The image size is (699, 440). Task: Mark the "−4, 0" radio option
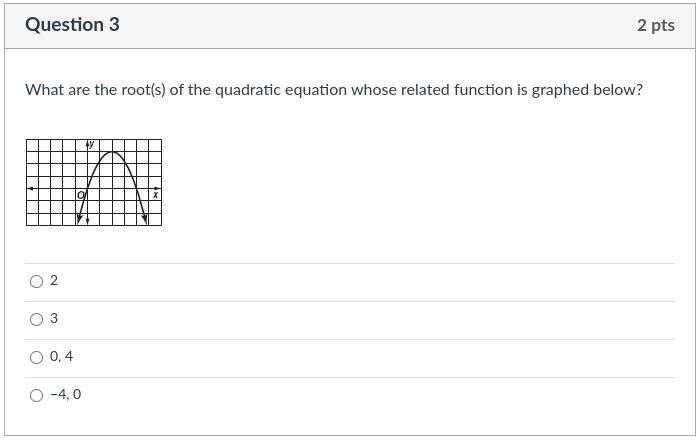pyautogui.click(x=37, y=396)
